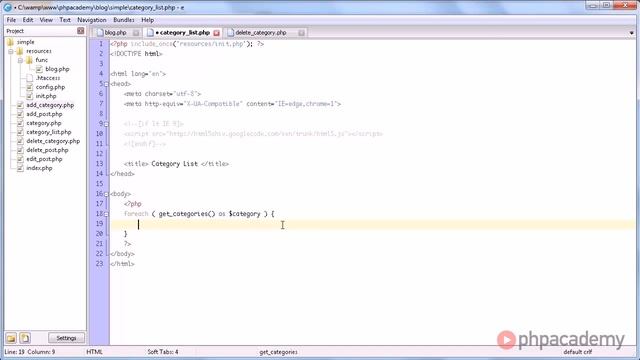Open default crlf line ending selector

578,352
